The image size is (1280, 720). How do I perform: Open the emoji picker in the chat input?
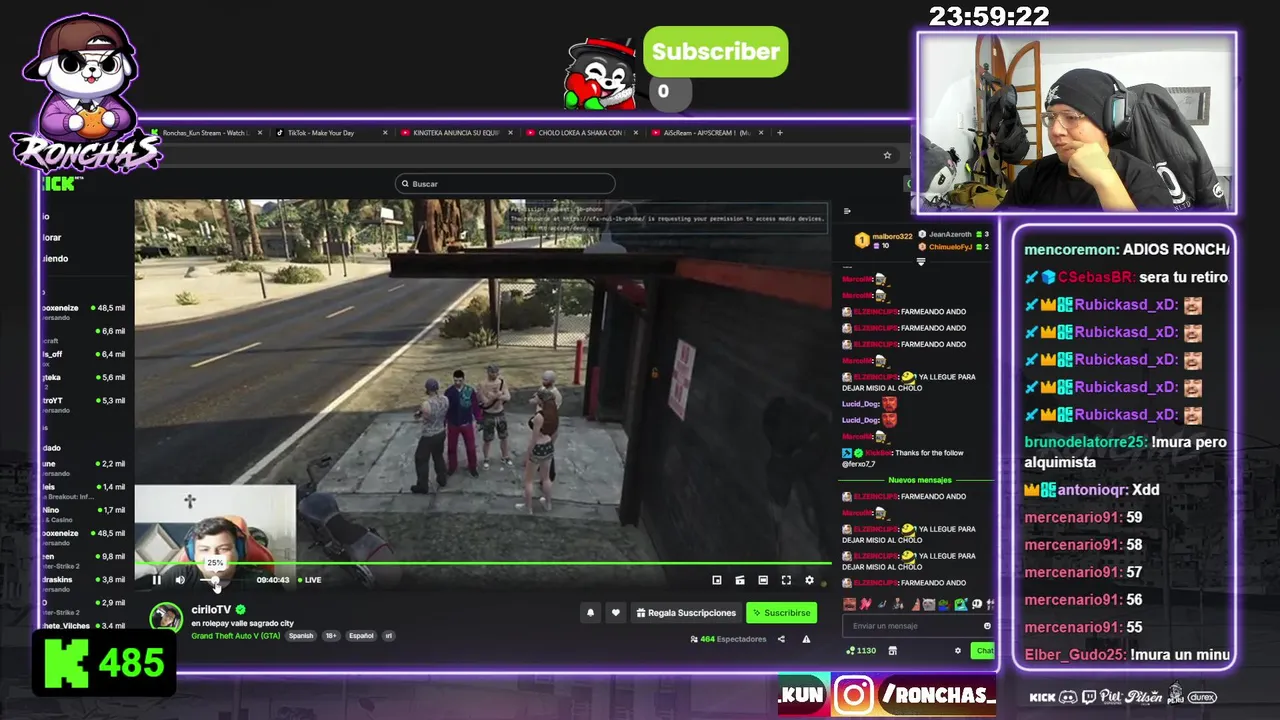pyautogui.click(x=987, y=626)
